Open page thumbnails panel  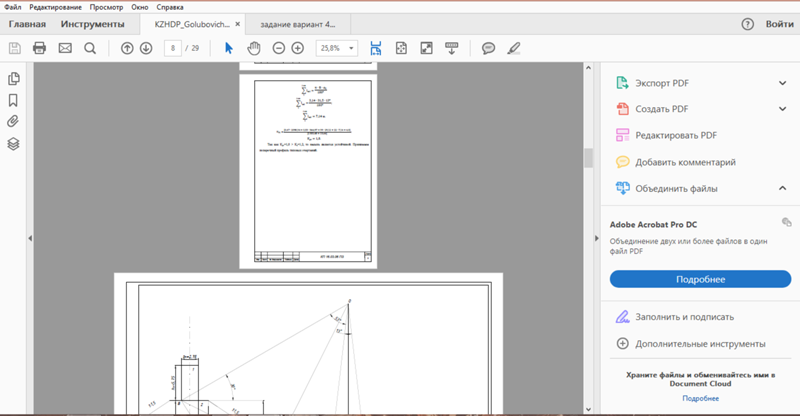pyautogui.click(x=14, y=79)
